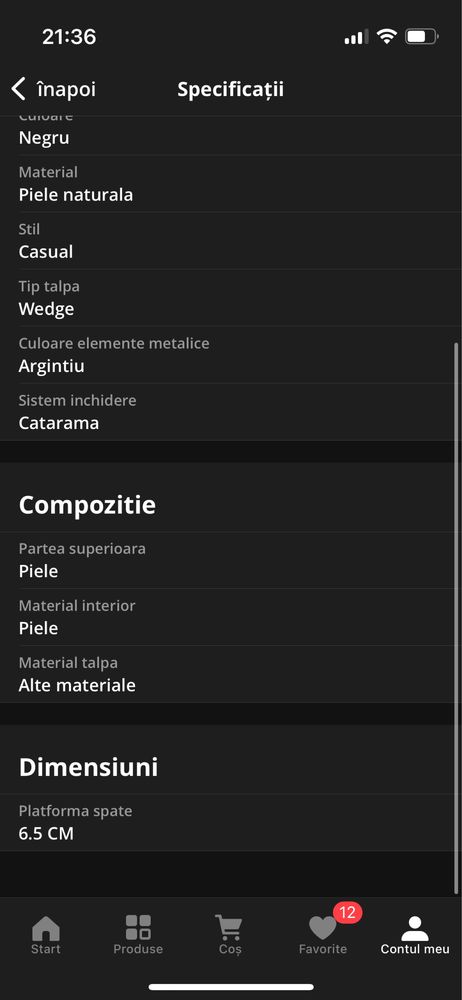This screenshot has width=462, height=1000.
Task: Select the Material Piele naturala row
Action: 231,184
